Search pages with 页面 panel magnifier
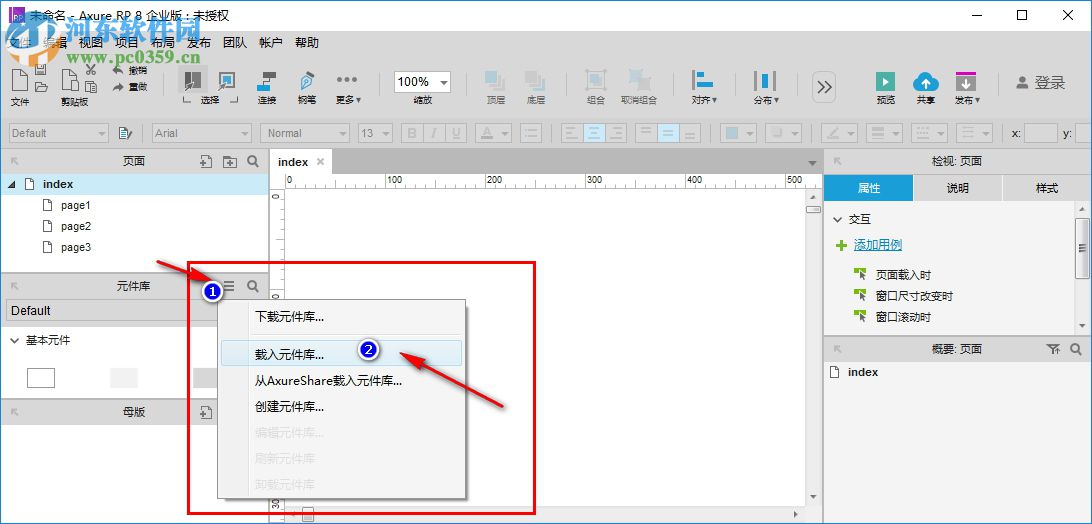This screenshot has width=1092, height=524. pos(253,162)
